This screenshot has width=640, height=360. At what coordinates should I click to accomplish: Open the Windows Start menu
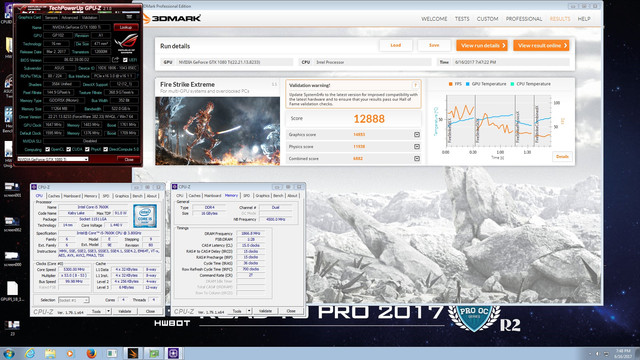point(8,353)
